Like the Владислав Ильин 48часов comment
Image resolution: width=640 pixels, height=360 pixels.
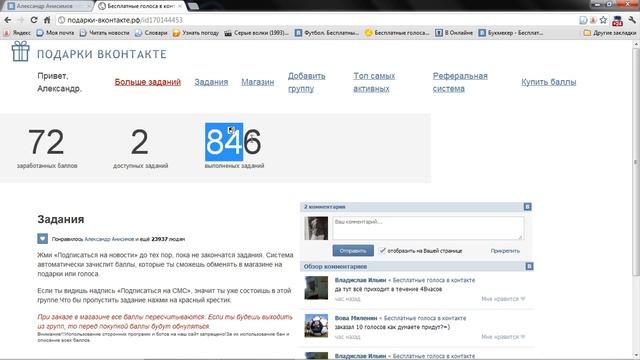coord(503,299)
